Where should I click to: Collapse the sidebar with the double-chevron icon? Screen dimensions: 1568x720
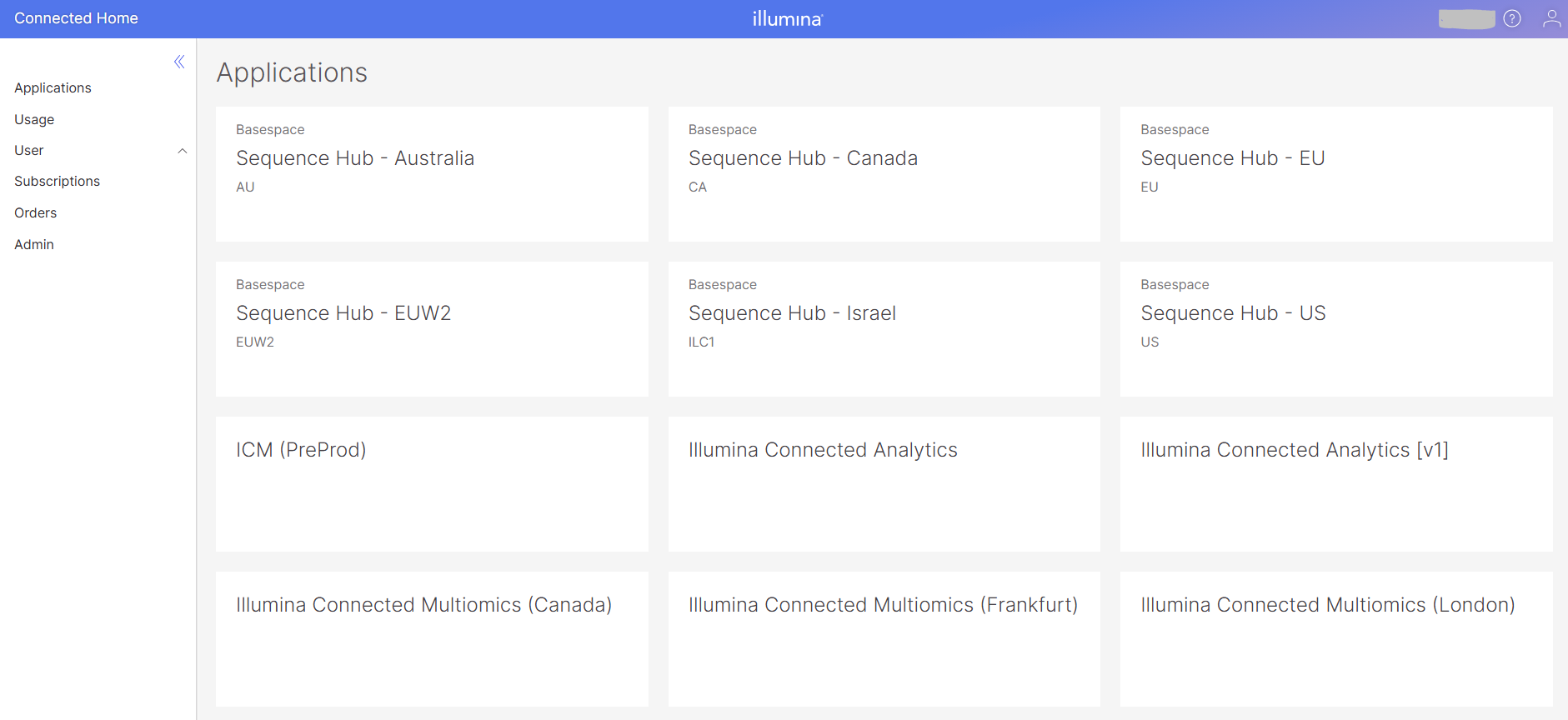(179, 62)
